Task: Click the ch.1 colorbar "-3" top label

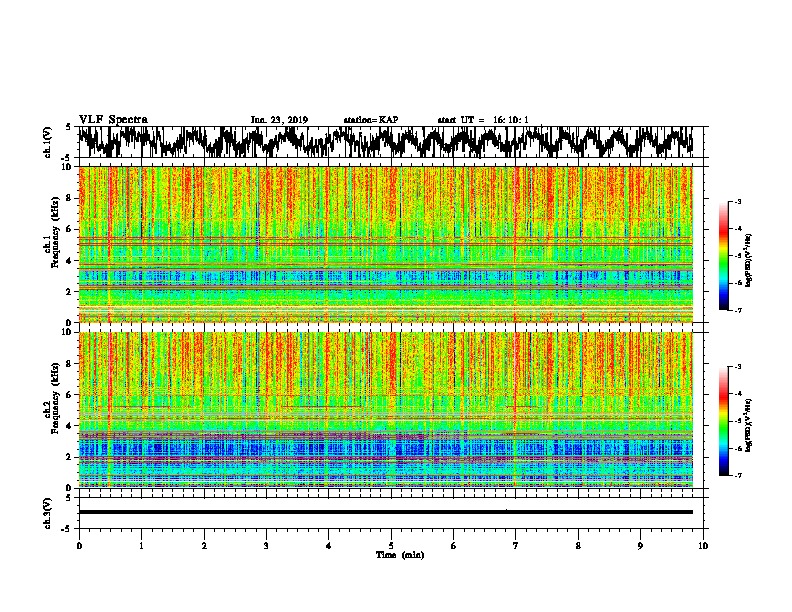Action: tap(737, 202)
